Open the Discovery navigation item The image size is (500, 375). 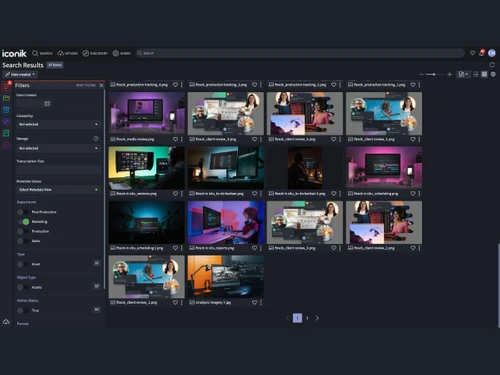click(95, 53)
